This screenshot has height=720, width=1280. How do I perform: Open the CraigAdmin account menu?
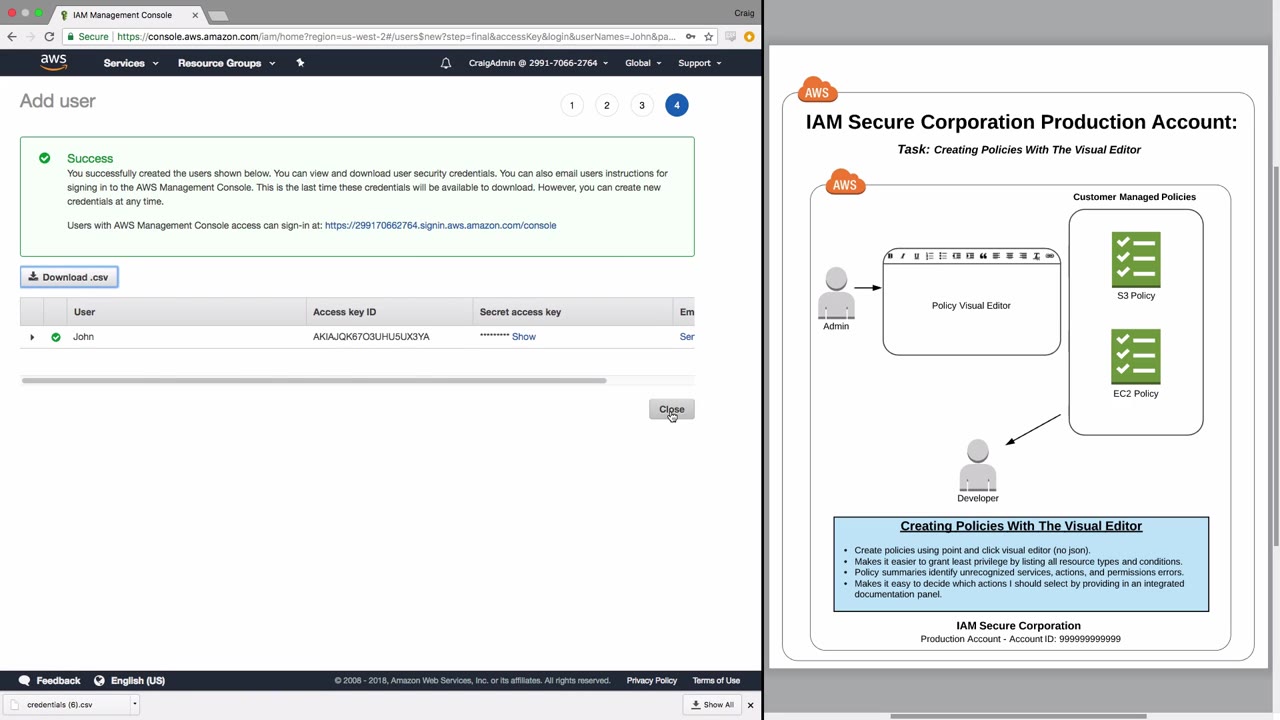pyautogui.click(x=538, y=63)
